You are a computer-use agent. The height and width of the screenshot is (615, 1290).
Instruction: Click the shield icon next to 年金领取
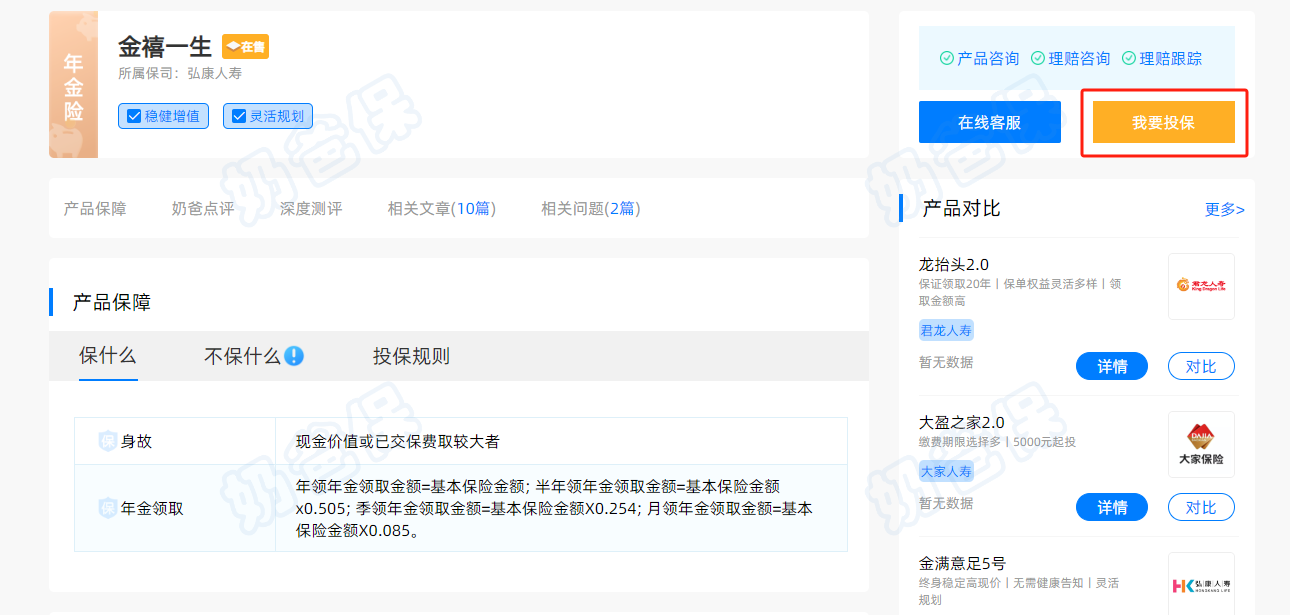pyautogui.click(x=107, y=508)
